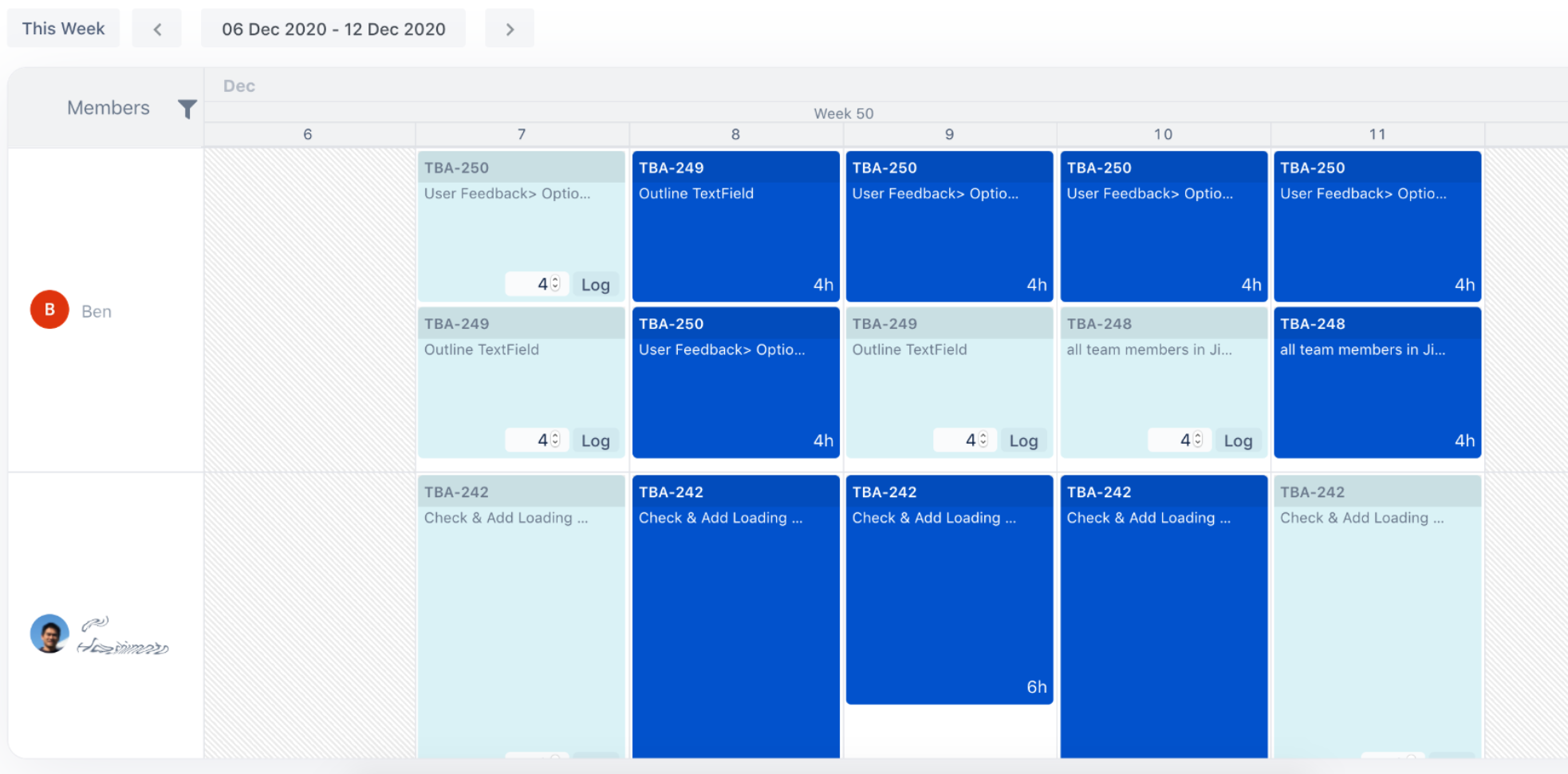Open Ben's TBA-250 card on day 9
This screenshot has height=774, width=1568.
pyautogui.click(x=949, y=227)
